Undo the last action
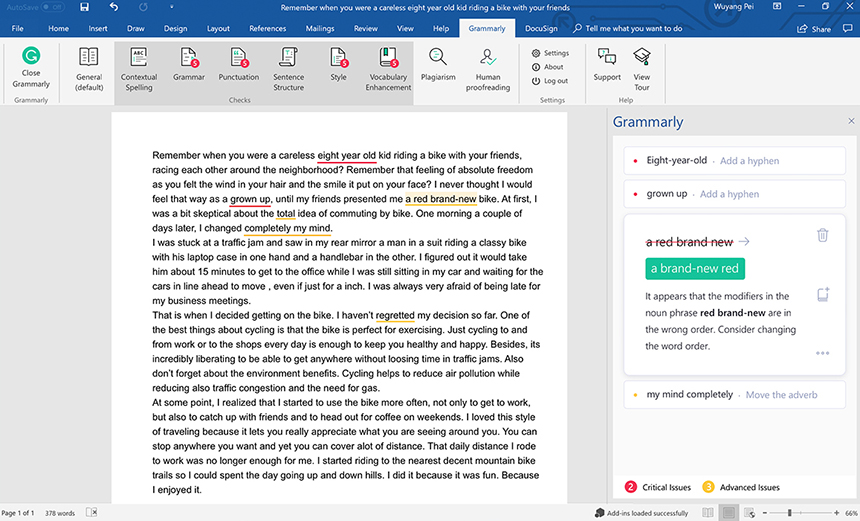The image size is (860, 521). tap(114, 7)
